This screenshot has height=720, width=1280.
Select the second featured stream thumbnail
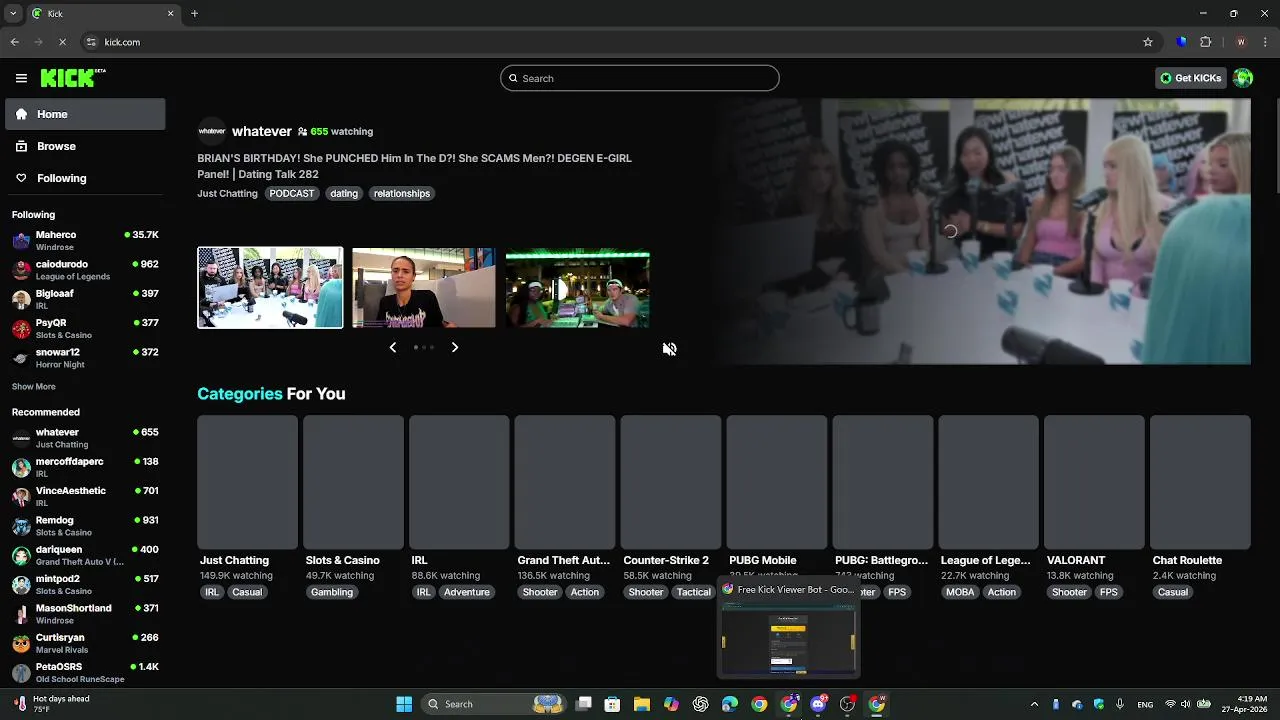424,288
